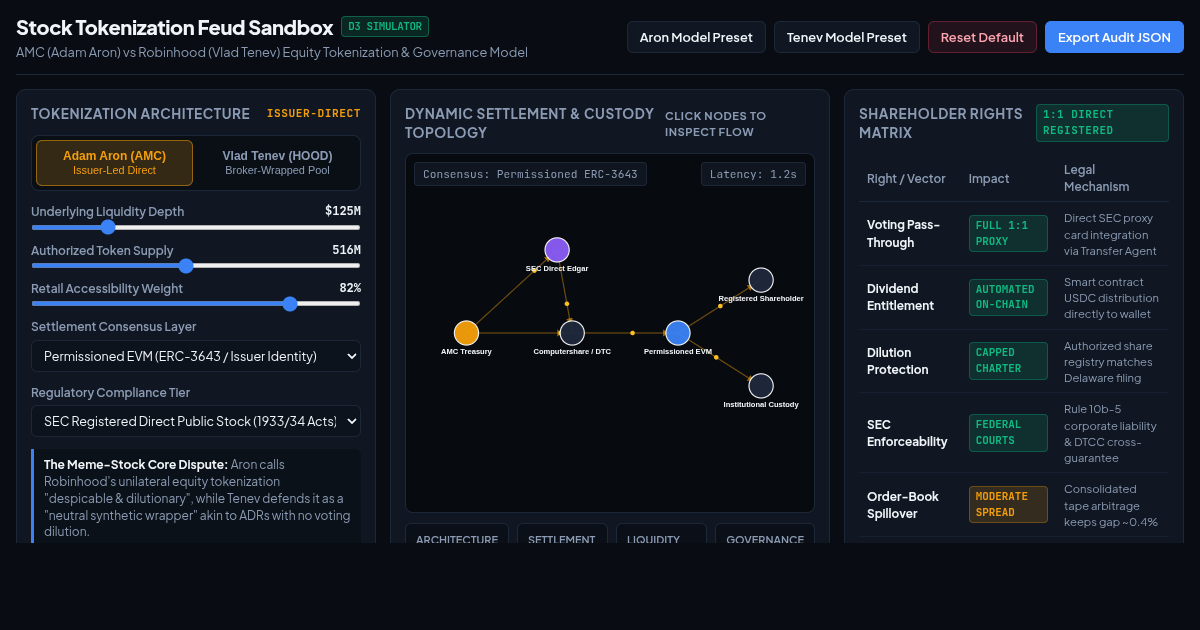This screenshot has width=1200, height=630.
Task: Click the Permissioned EVM node
Action: pos(678,333)
